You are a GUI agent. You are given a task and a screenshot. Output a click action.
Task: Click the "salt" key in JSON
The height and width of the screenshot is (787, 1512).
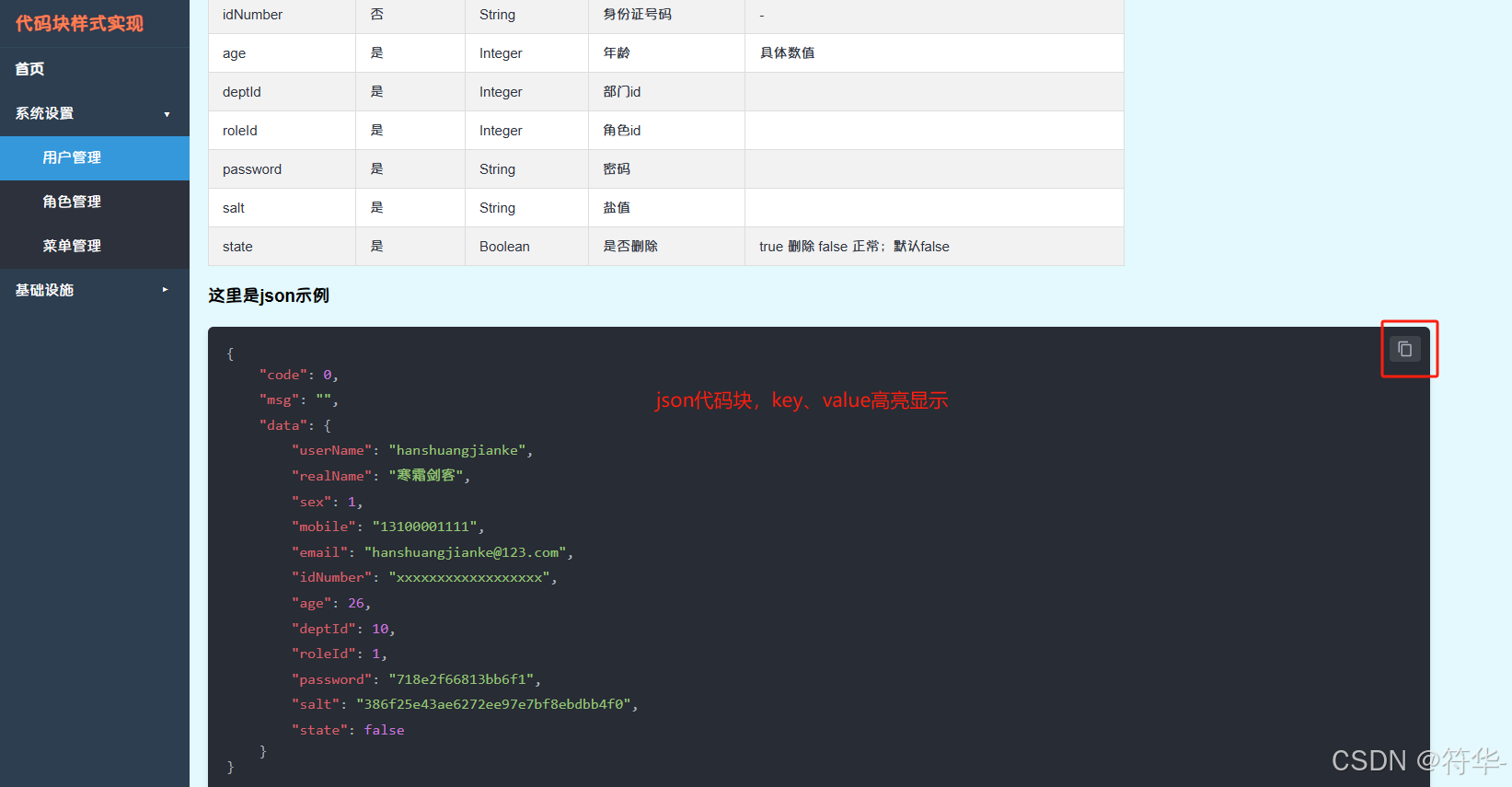point(316,704)
